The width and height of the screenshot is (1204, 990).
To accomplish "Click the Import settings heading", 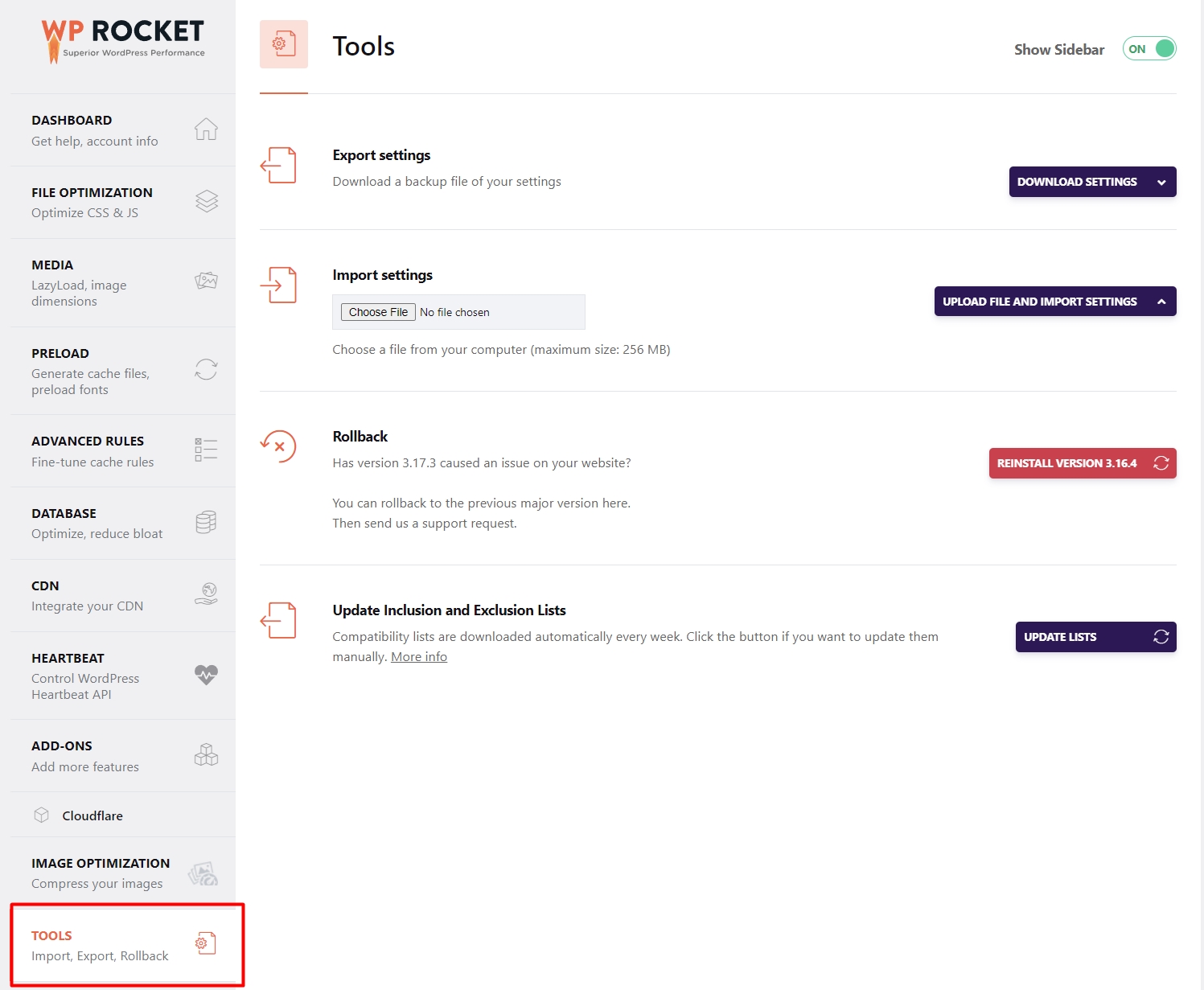I will click(382, 275).
